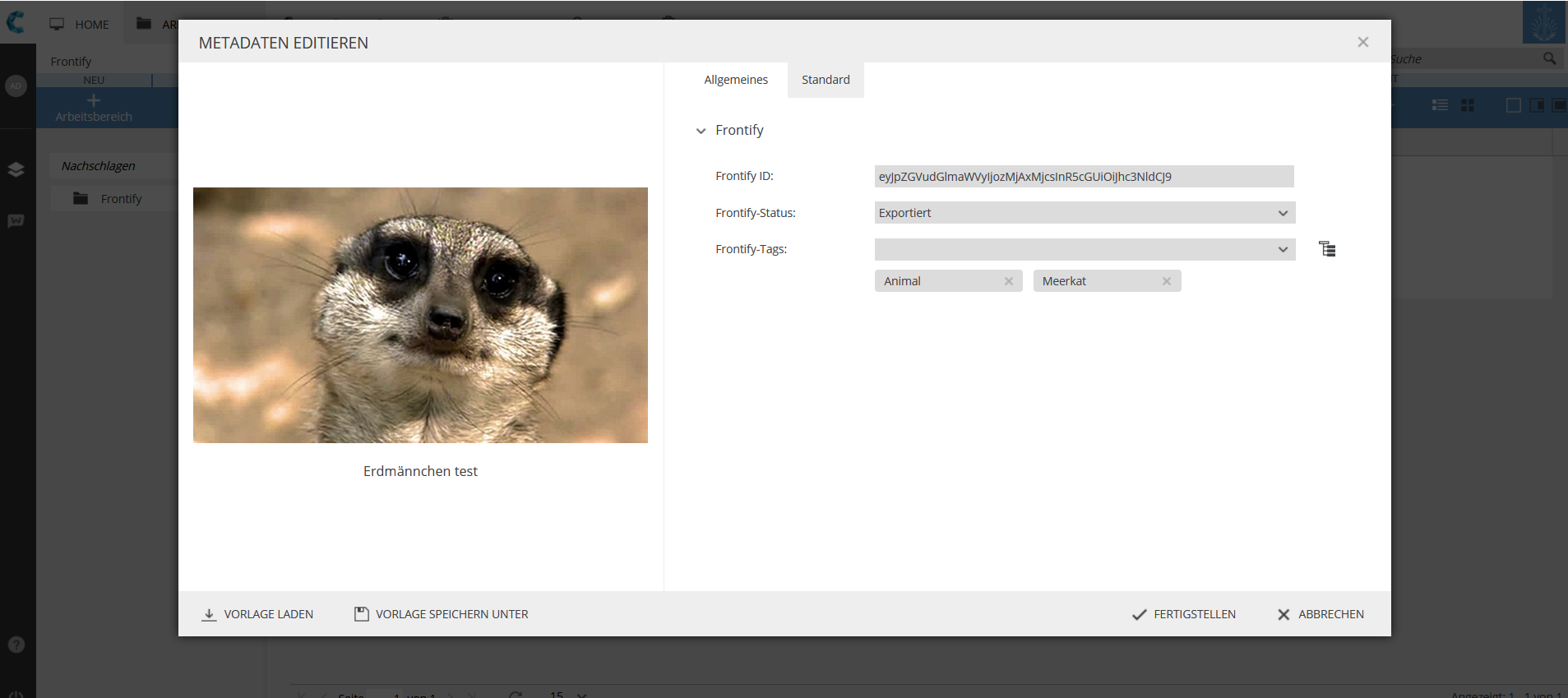Open the HOME tab in background

pos(80,24)
